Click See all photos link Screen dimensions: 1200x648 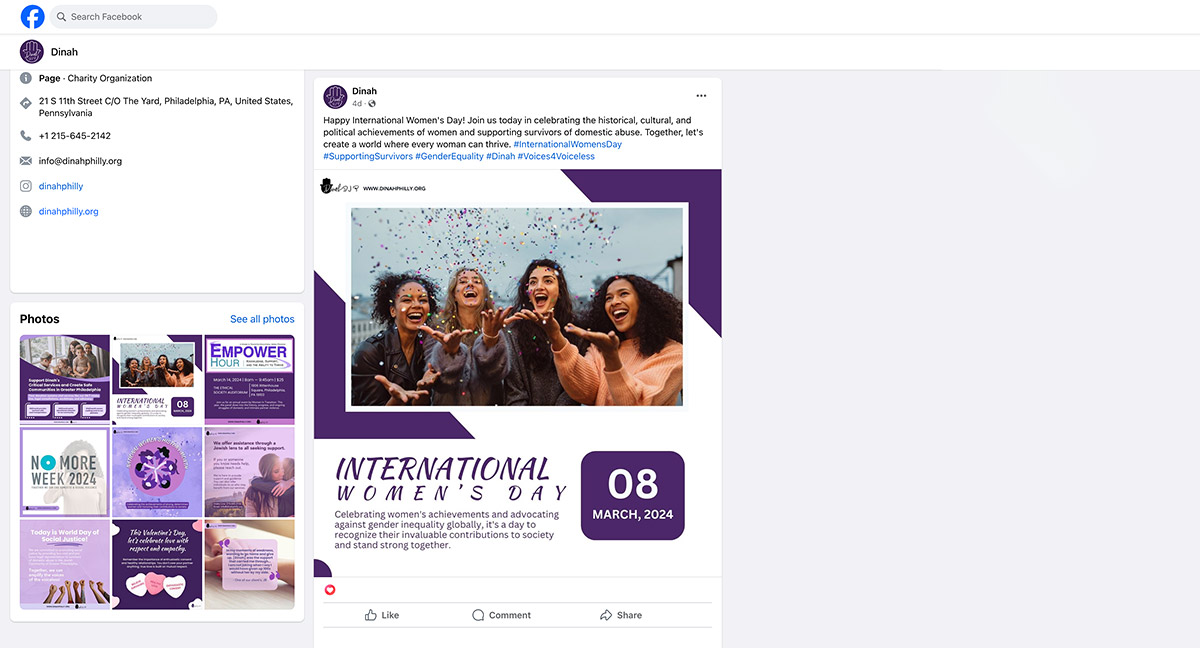pos(262,319)
